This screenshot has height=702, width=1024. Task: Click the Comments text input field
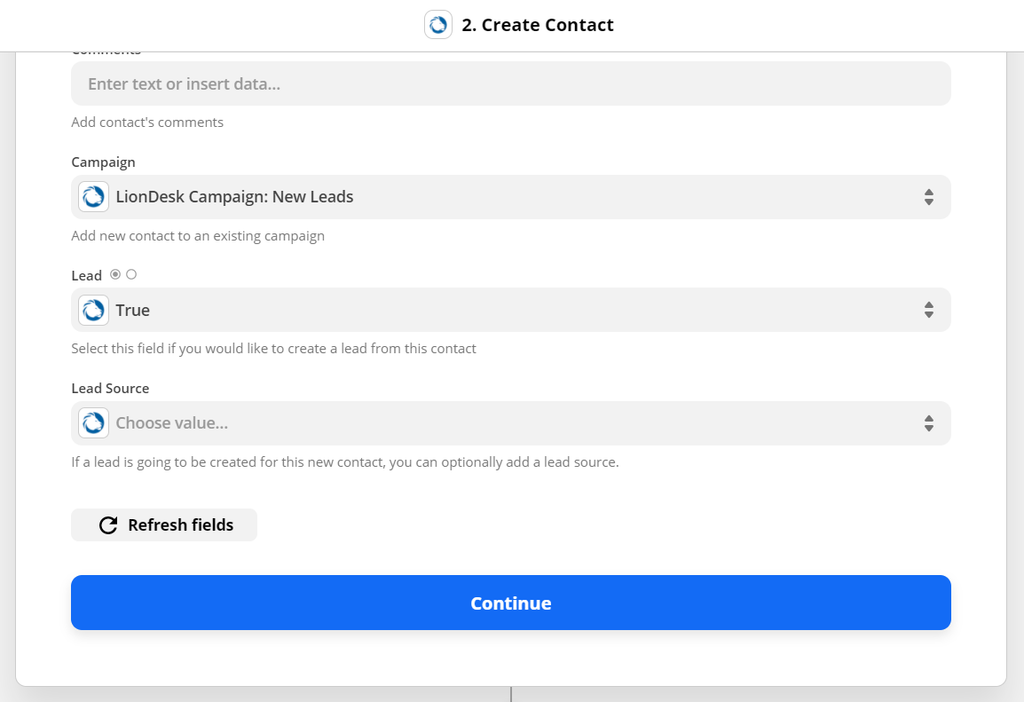click(510, 83)
